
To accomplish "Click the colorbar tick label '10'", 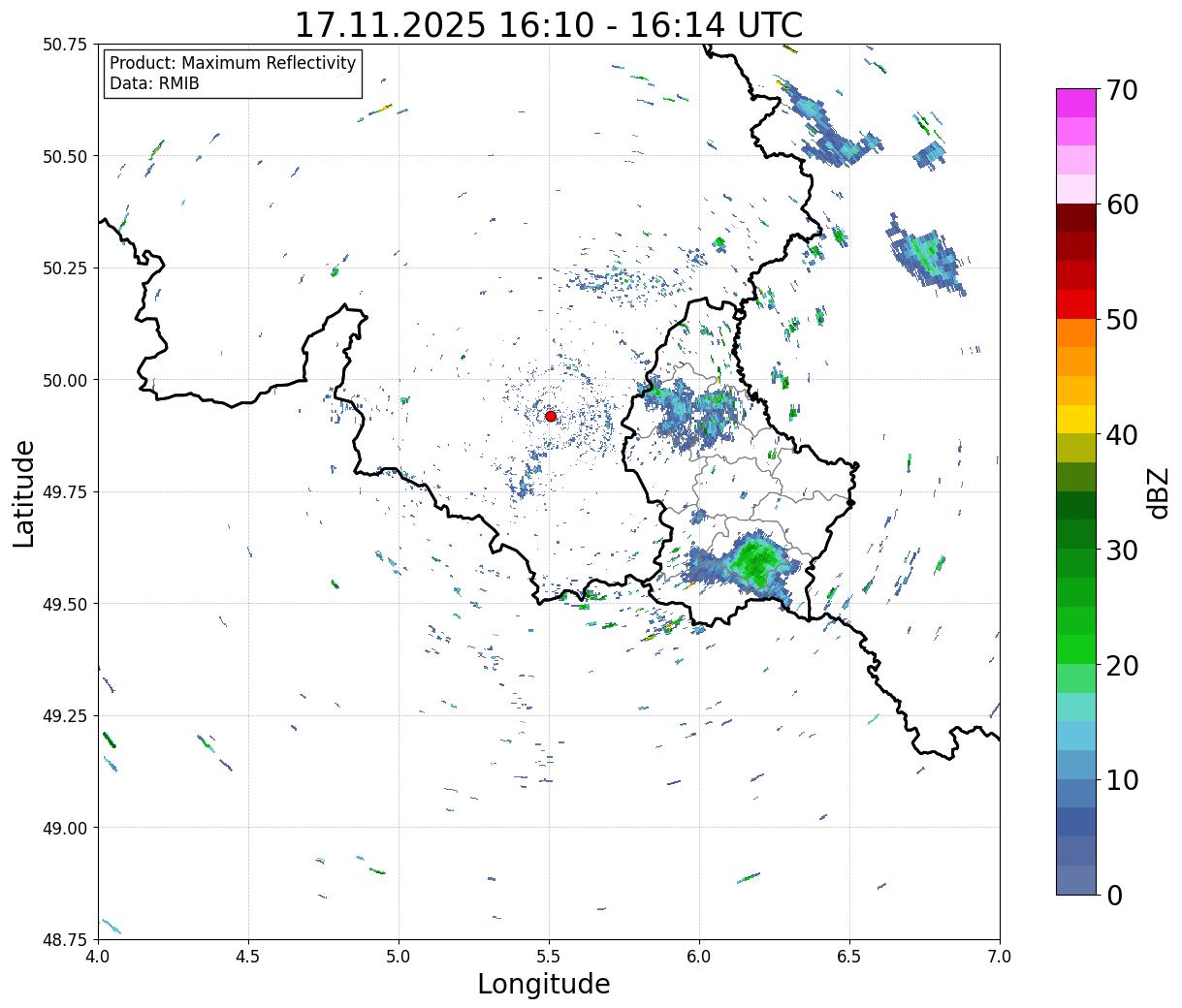I will (x=1122, y=779).
